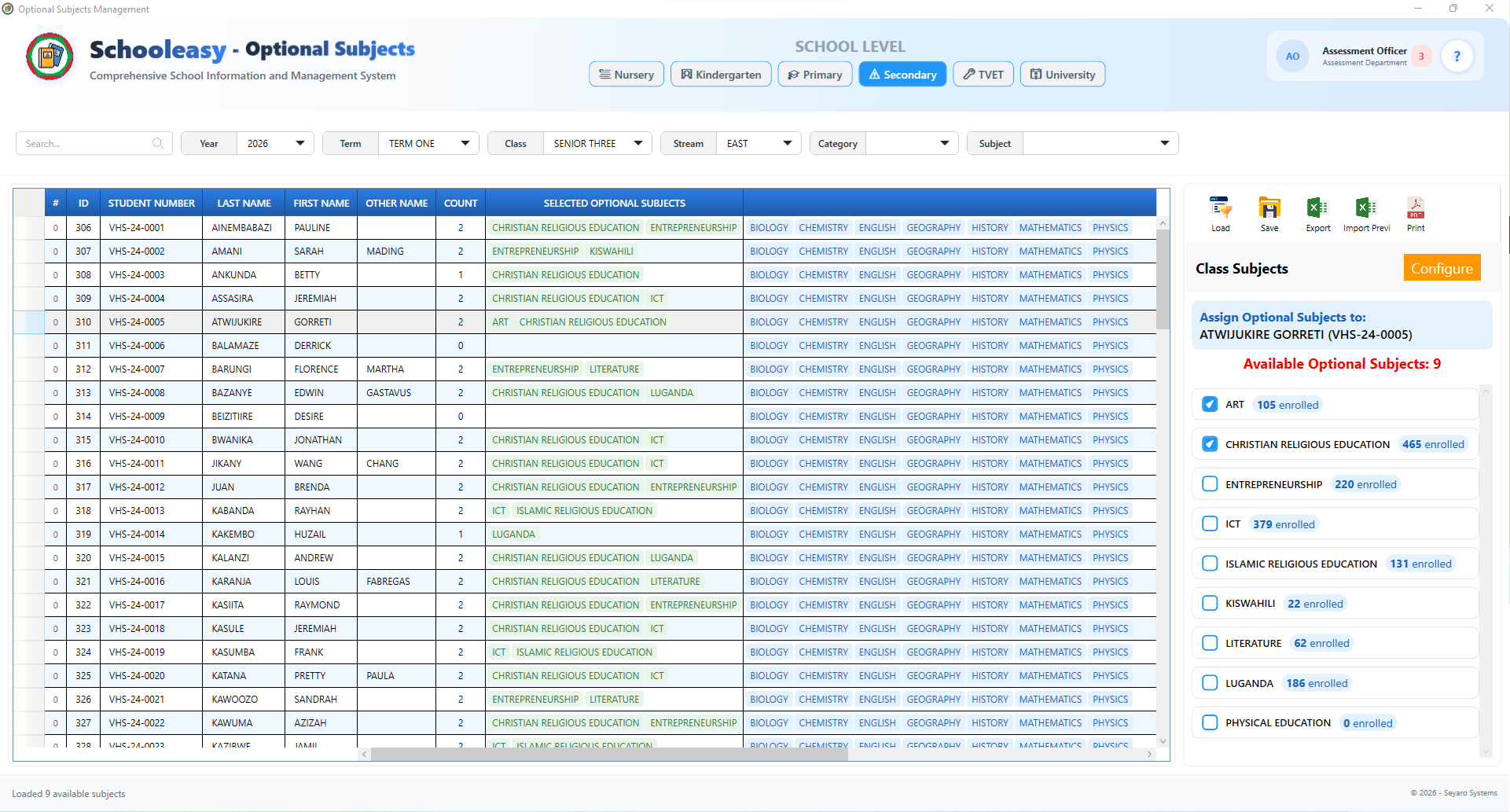Click the AO user avatar
The height and width of the screenshot is (812, 1510).
point(1292,57)
